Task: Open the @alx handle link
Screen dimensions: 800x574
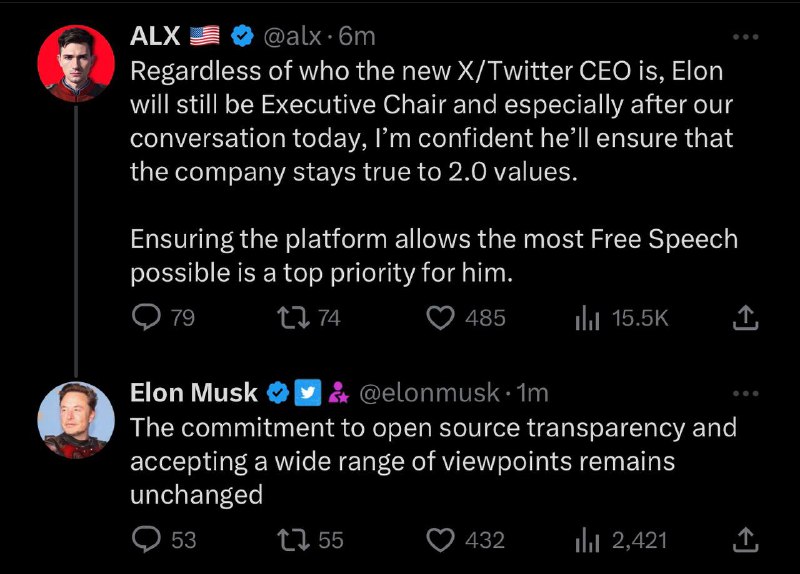Action: pos(292,37)
